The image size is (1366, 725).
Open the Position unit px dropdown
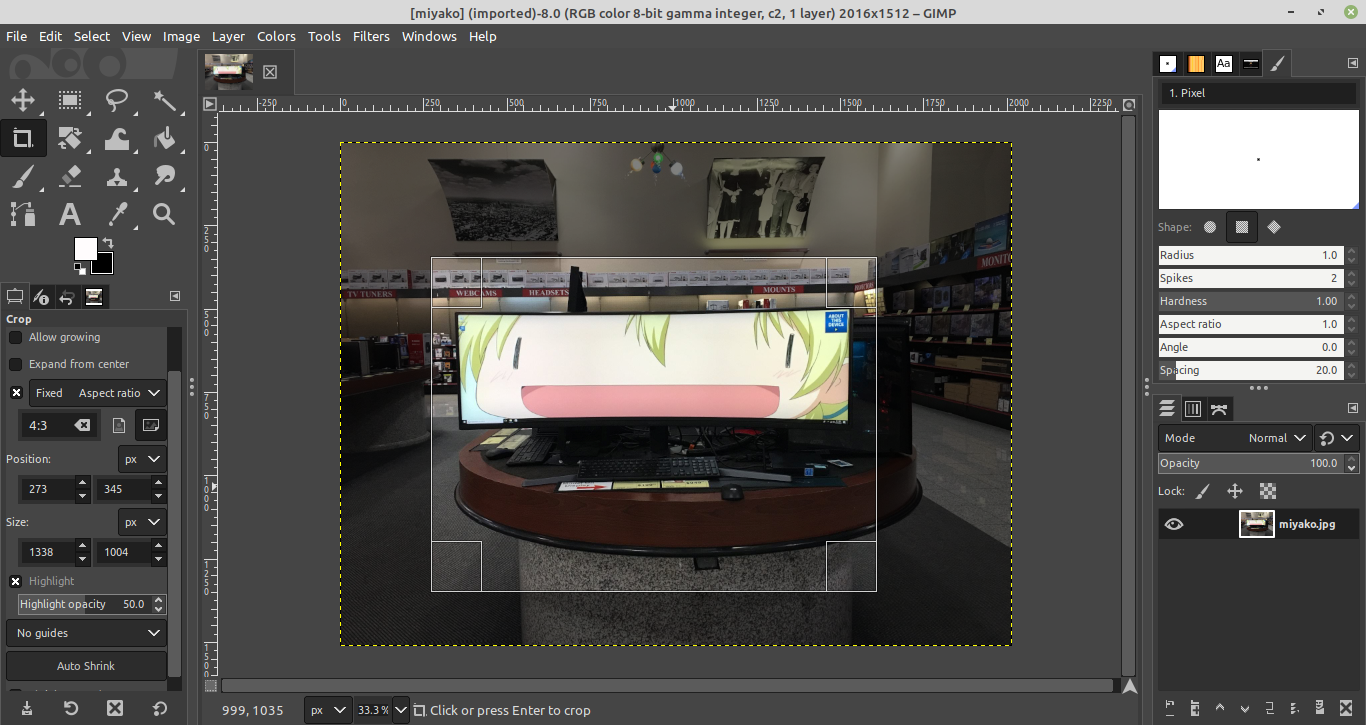(142, 459)
